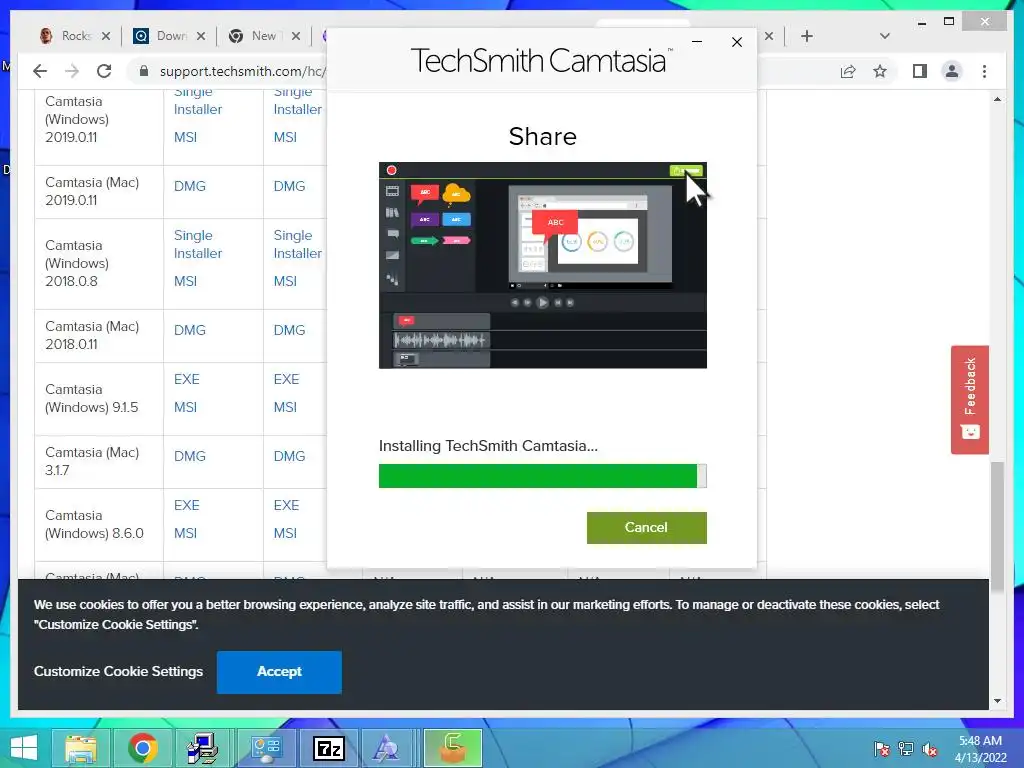
Task: Open Chrome from the taskbar
Action: (143, 748)
